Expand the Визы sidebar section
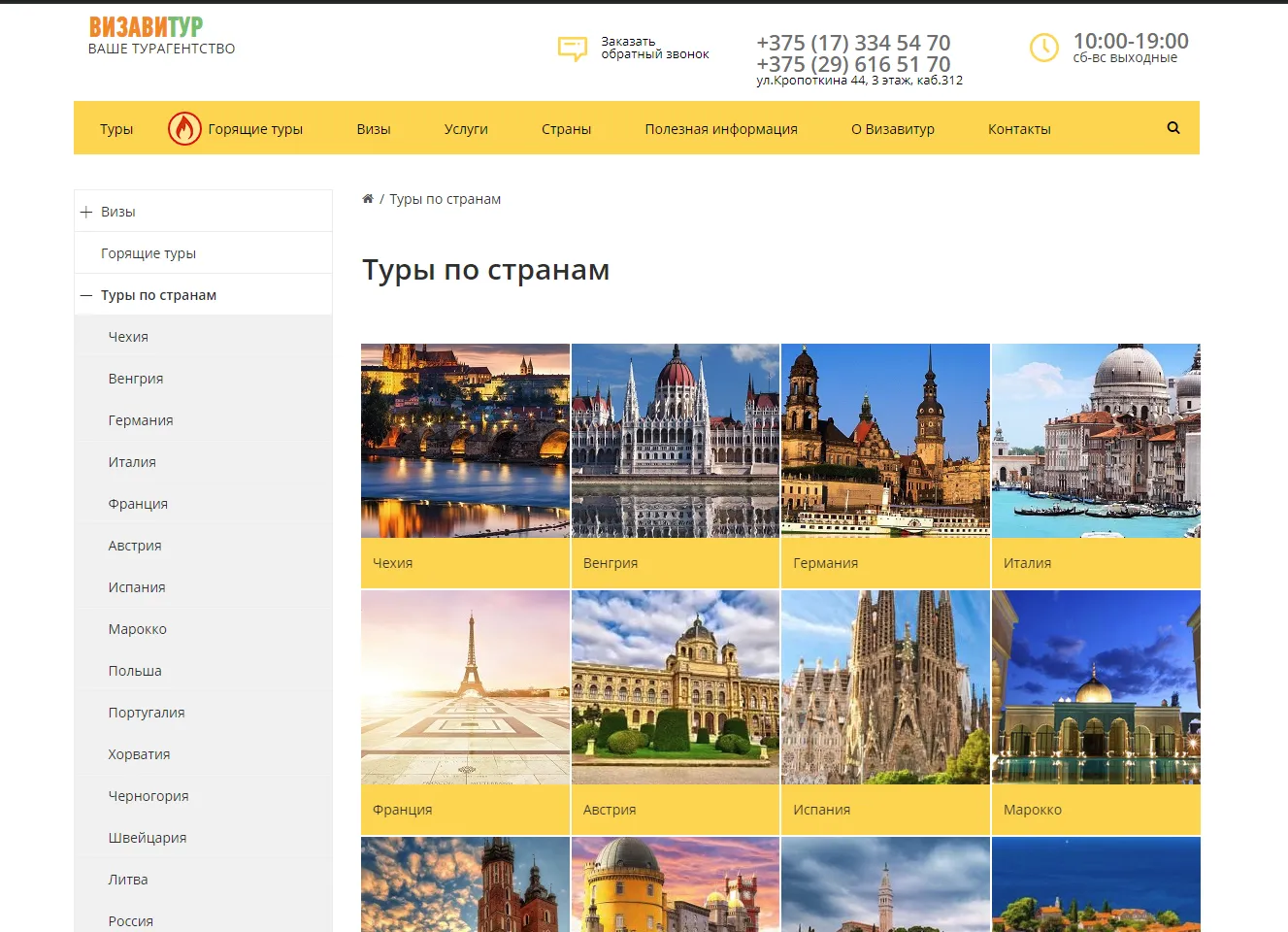The image size is (1288, 932). [x=86, y=212]
